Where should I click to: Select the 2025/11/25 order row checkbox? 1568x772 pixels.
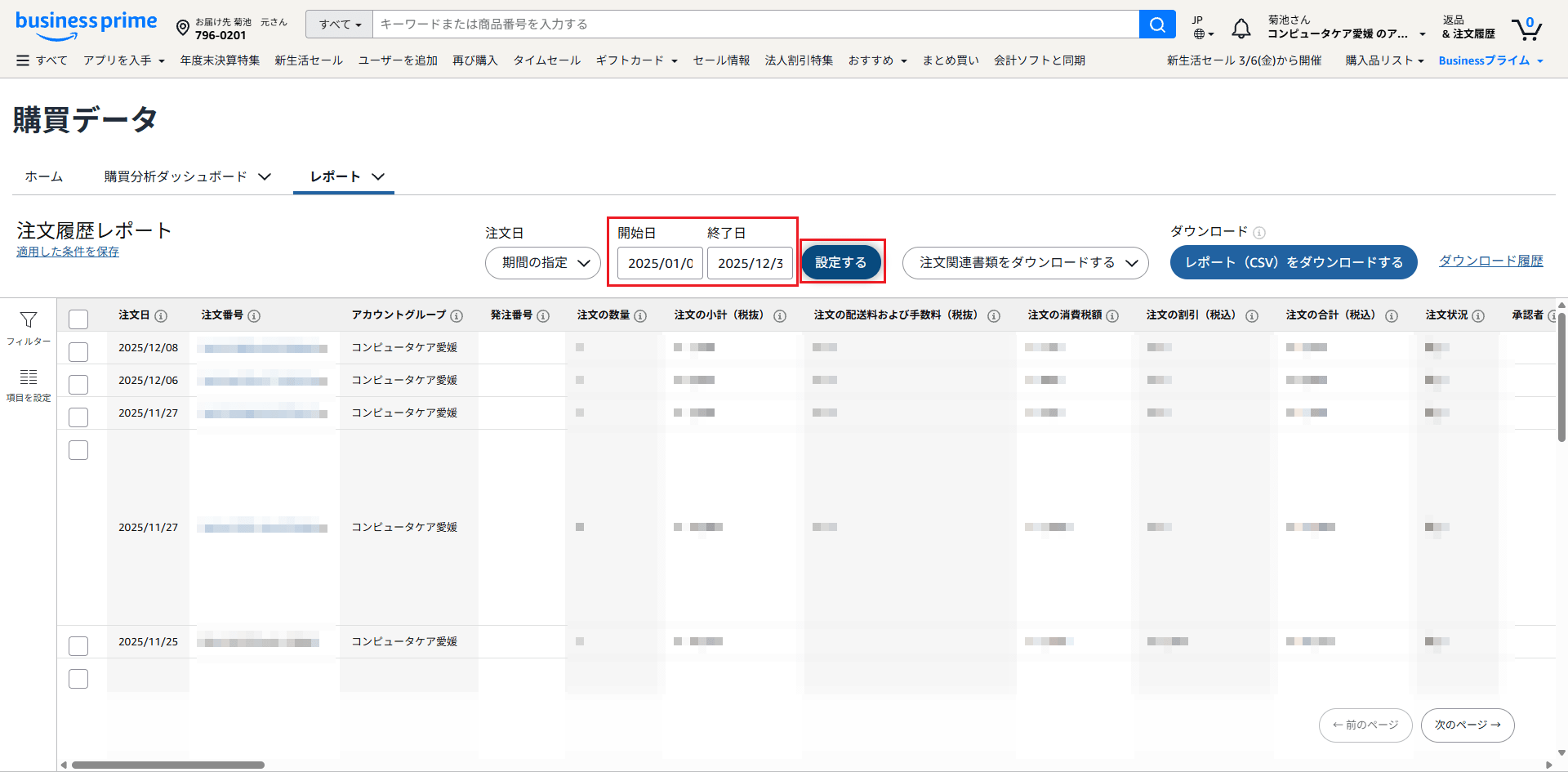tap(78, 645)
